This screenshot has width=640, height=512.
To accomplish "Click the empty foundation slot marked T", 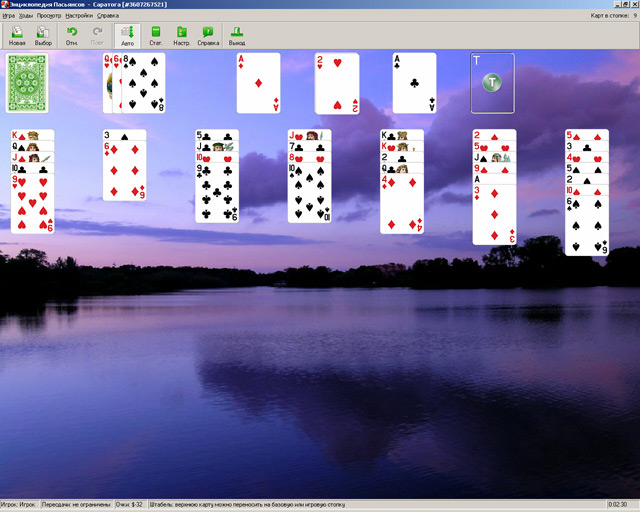I will point(492,83).
